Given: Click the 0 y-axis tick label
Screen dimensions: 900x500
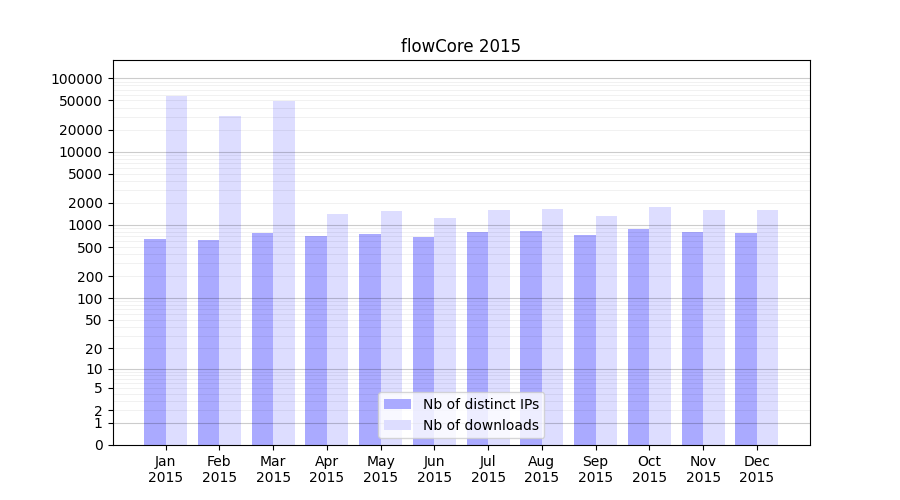Looking at the screenshot, I should tap(98, 445).
